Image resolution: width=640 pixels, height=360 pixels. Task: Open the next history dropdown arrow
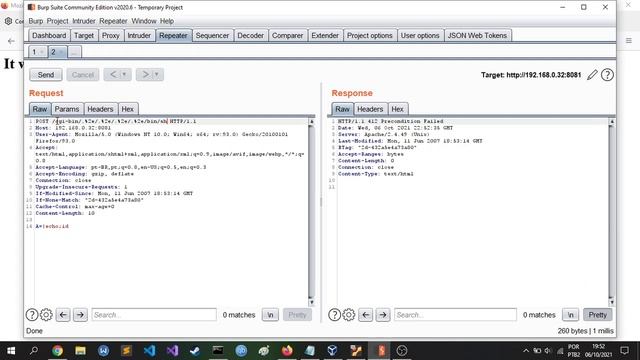(x=157, y=75)
